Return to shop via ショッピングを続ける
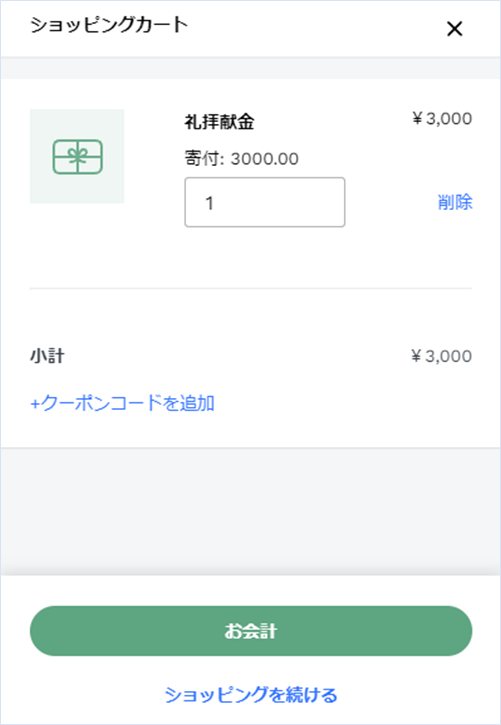 point(251,694)
